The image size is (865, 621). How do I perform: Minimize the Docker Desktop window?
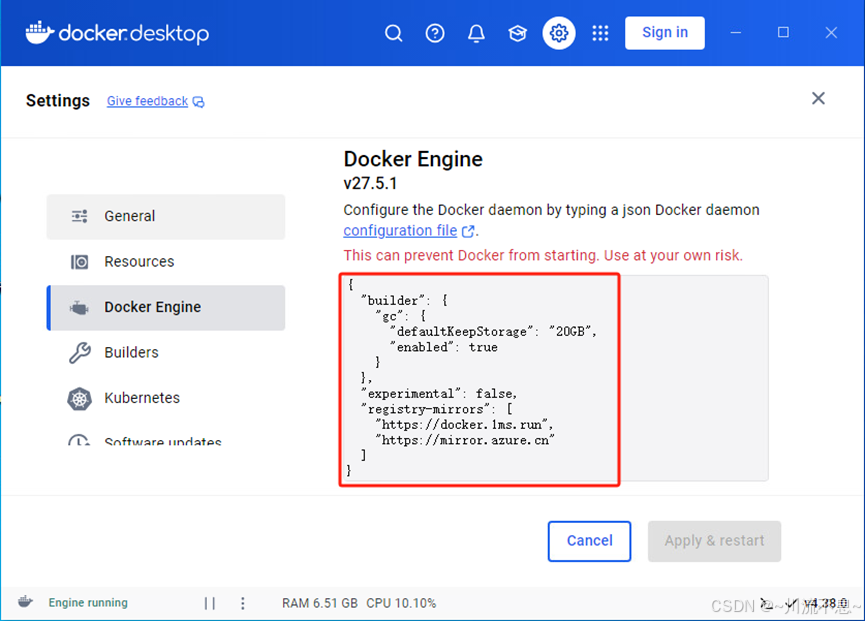coord(735,33)
